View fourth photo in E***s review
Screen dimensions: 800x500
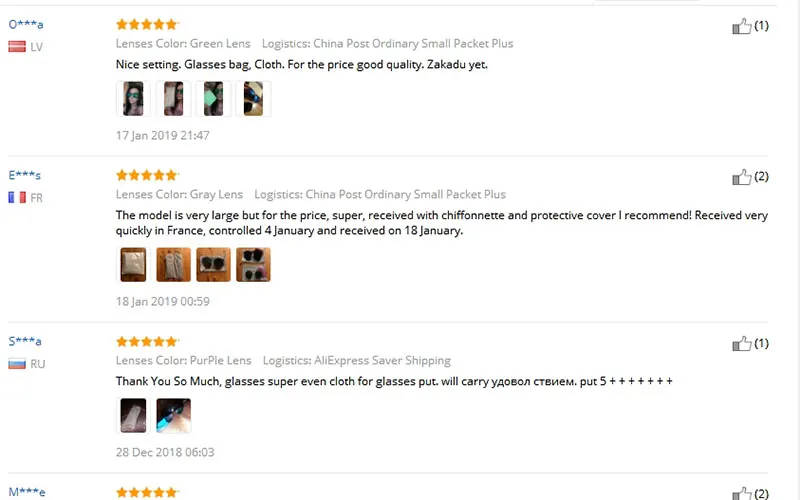click(x=253, y=264)
